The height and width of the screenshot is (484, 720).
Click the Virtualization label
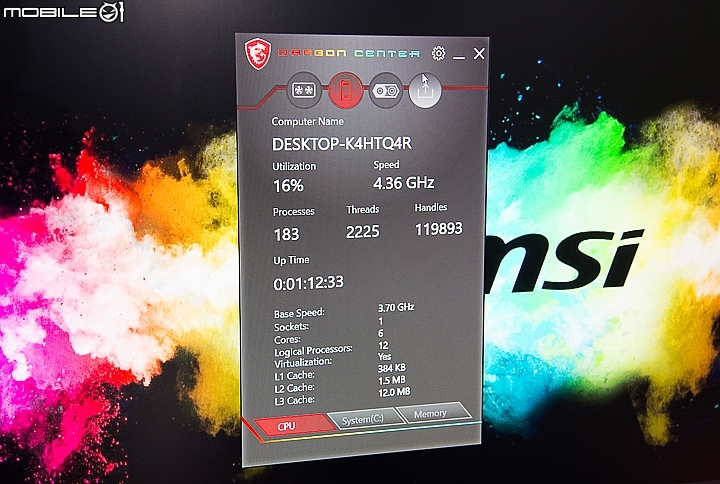[x=303, y=363]
